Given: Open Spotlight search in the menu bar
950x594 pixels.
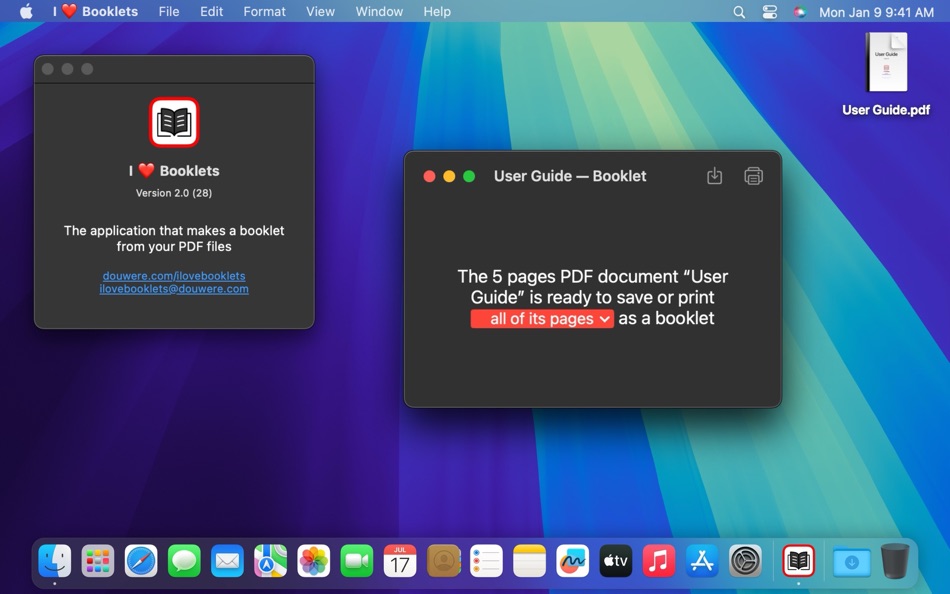Looking at the screenshot, I should pos(738,12).
